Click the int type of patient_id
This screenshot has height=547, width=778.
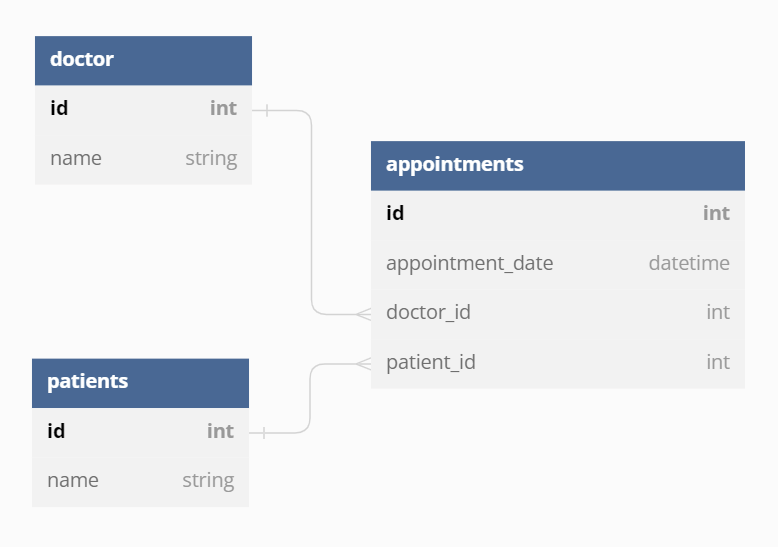pos(717,362)
